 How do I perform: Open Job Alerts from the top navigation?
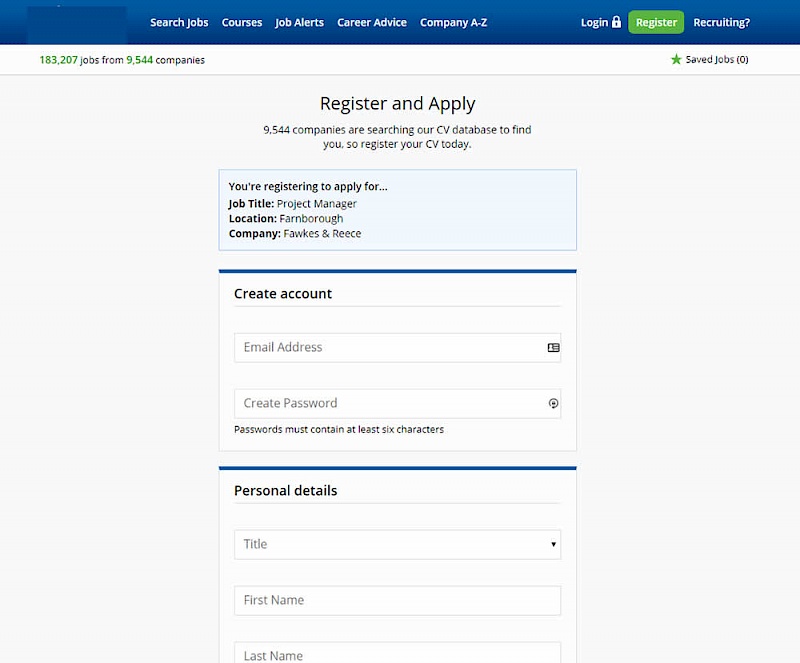(x=299, y=22)
